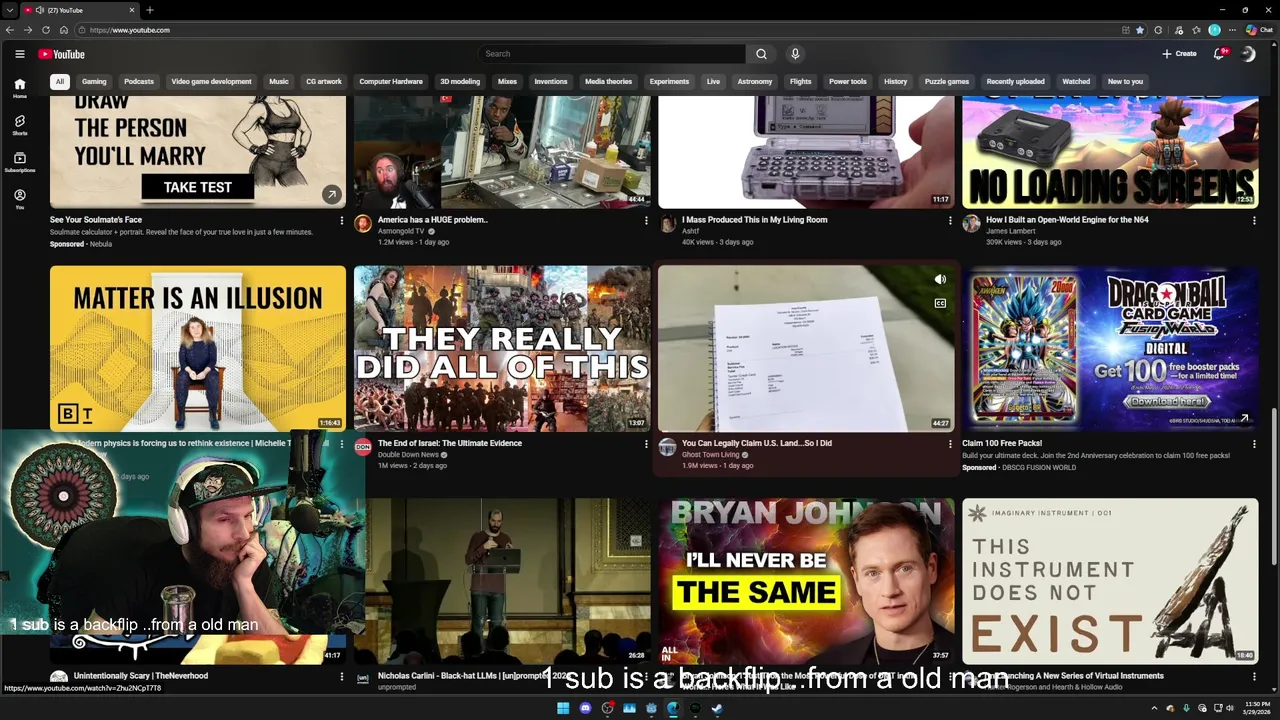
Task: Open options for the Virtual Instruments video
Action: 1254,676
